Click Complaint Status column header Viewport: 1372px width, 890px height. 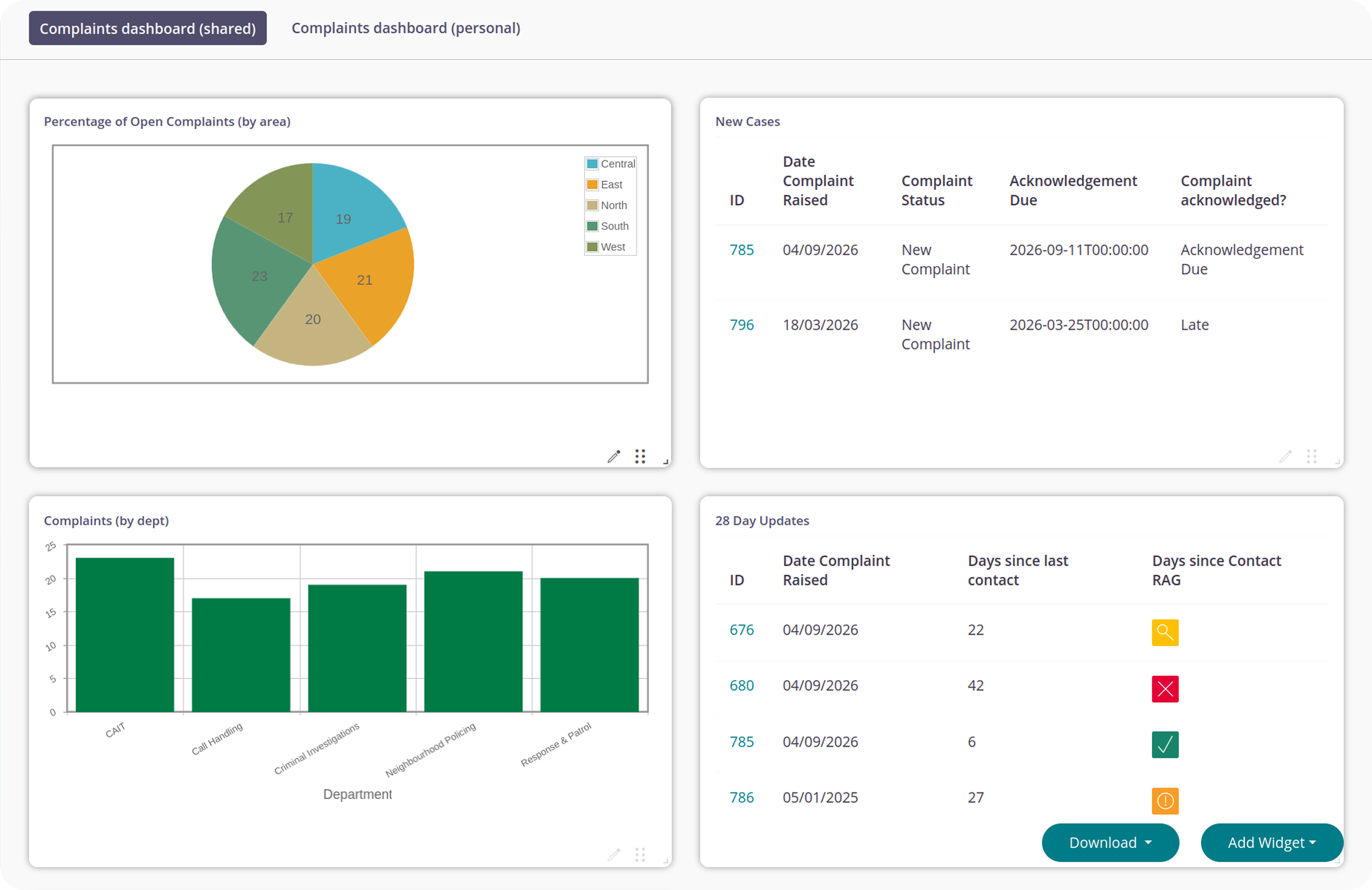click(937, 190)
